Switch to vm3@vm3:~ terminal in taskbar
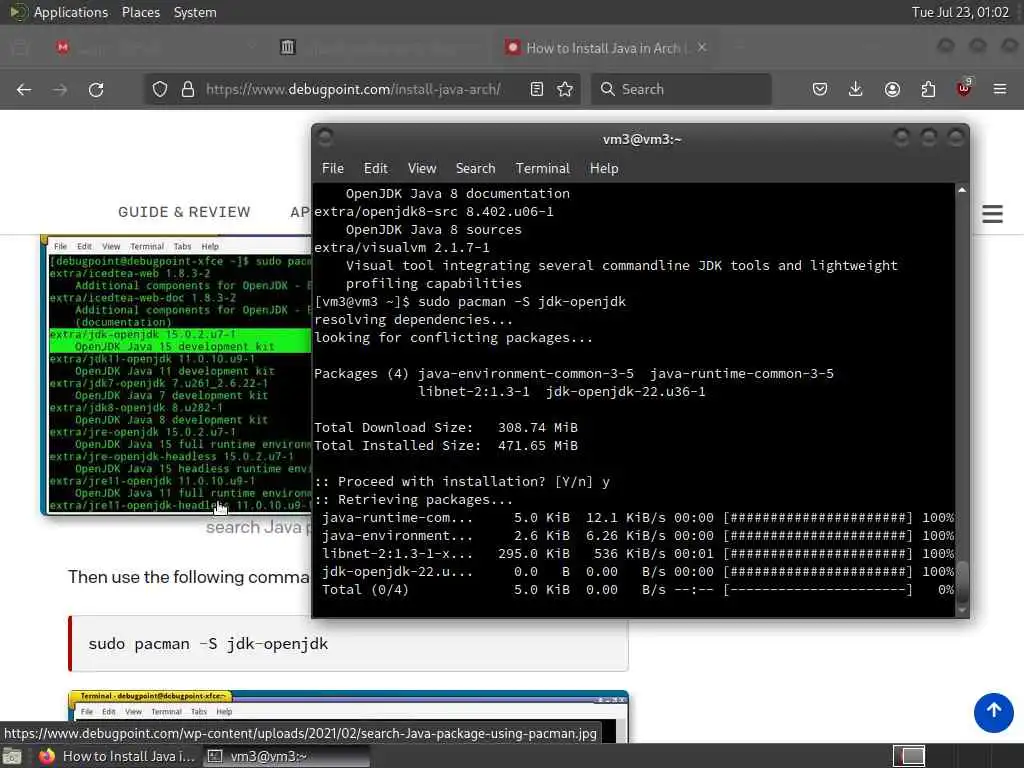 (x=286, y=756)
